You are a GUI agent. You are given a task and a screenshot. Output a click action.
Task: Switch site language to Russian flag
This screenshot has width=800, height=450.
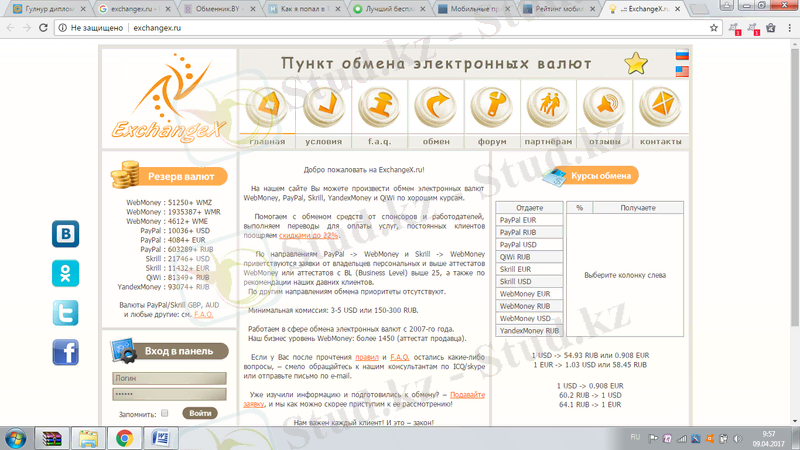pos(682,55)
